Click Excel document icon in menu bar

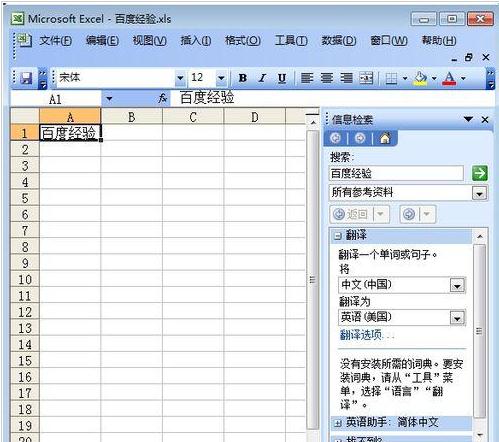pyautogui.click(x=25, y=40)
